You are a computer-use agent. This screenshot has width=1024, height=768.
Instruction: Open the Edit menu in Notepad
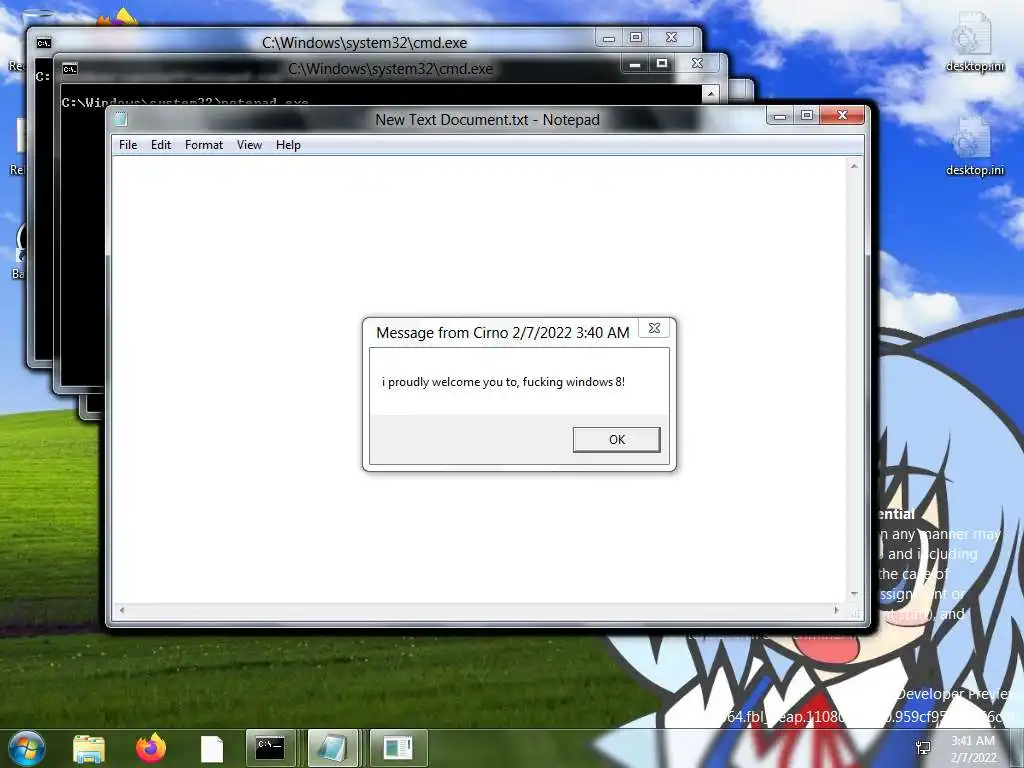tap(161, 144)
